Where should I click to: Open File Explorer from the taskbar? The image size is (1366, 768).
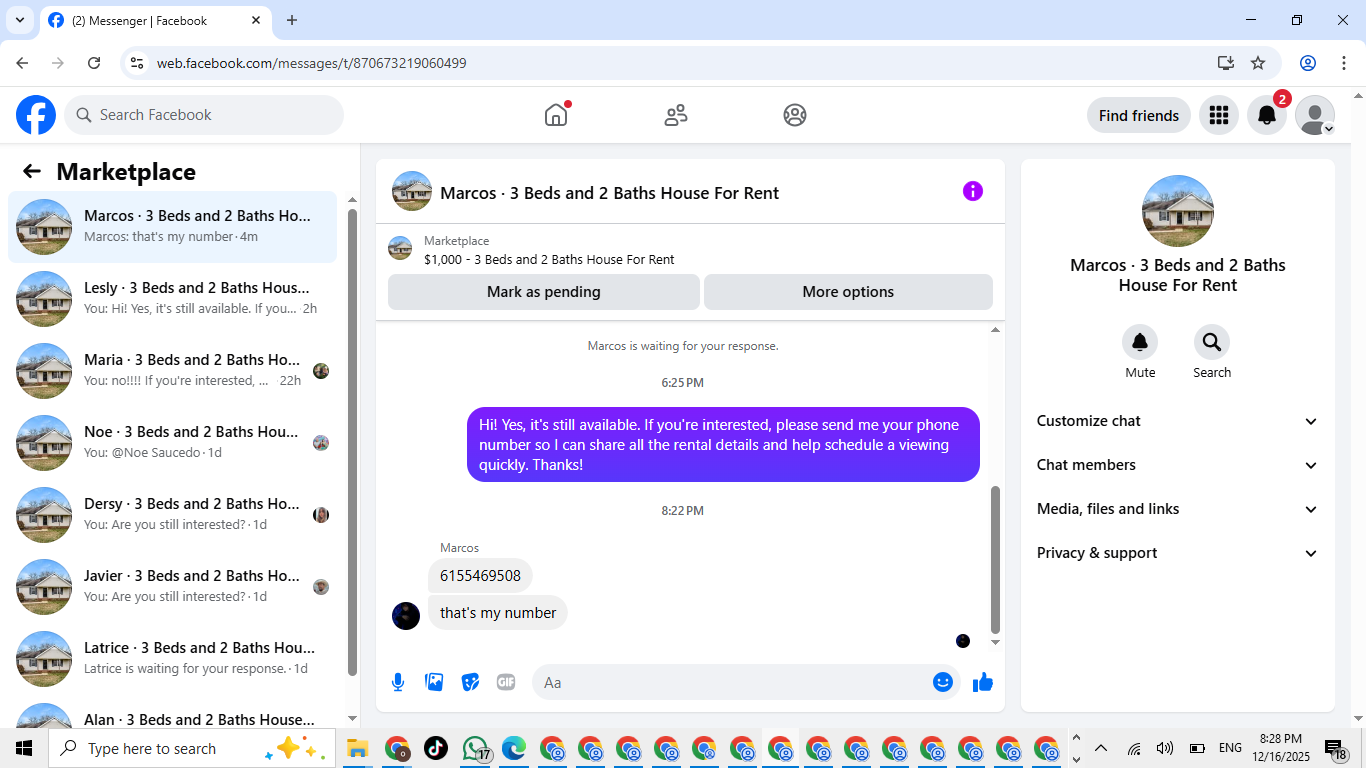coord(358,748)
